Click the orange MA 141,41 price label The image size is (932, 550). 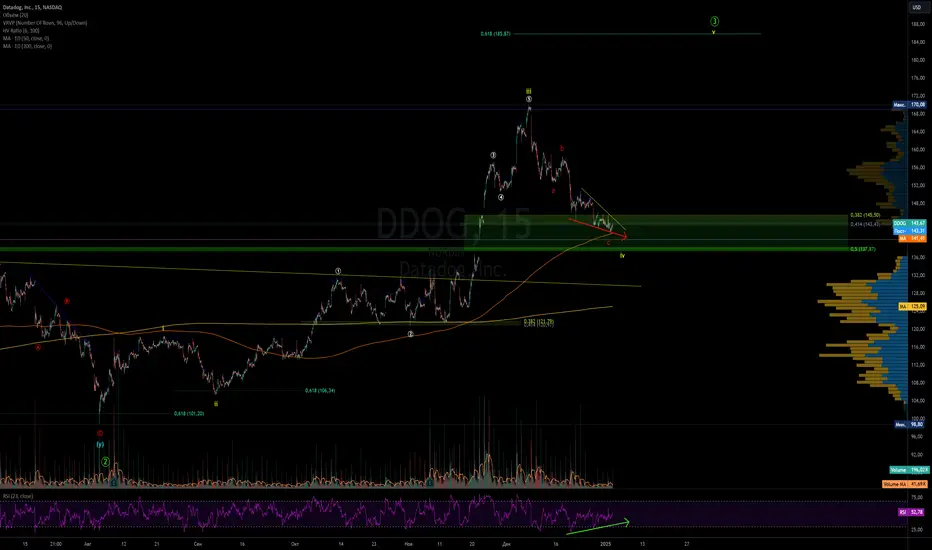click(x=912, y=238)
